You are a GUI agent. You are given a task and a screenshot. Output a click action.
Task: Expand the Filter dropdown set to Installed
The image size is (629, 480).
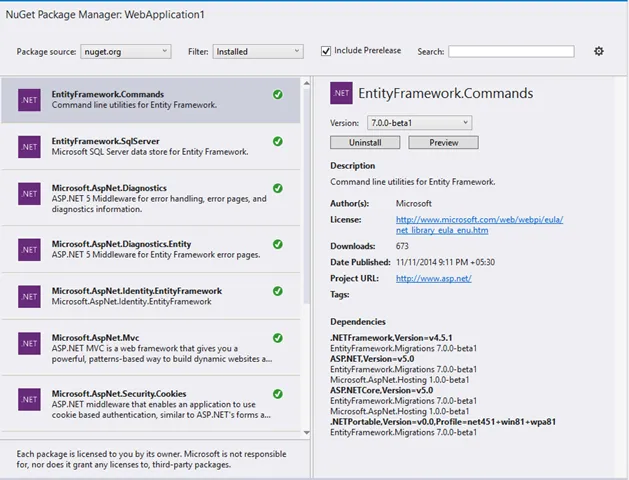coord(257,51)
